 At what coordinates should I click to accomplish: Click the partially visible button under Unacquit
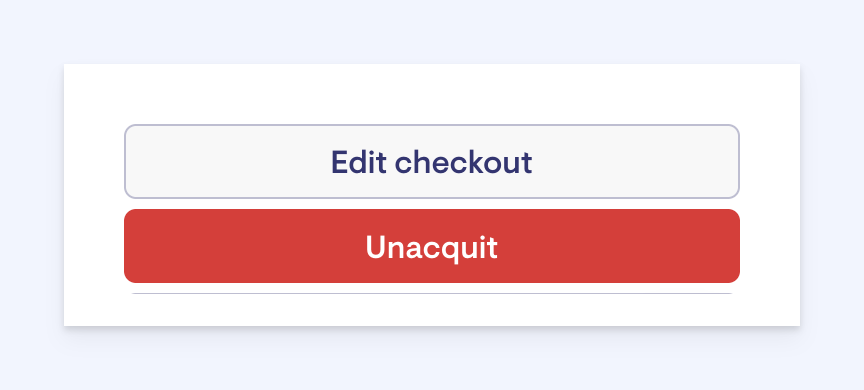[x=431, y=294]
